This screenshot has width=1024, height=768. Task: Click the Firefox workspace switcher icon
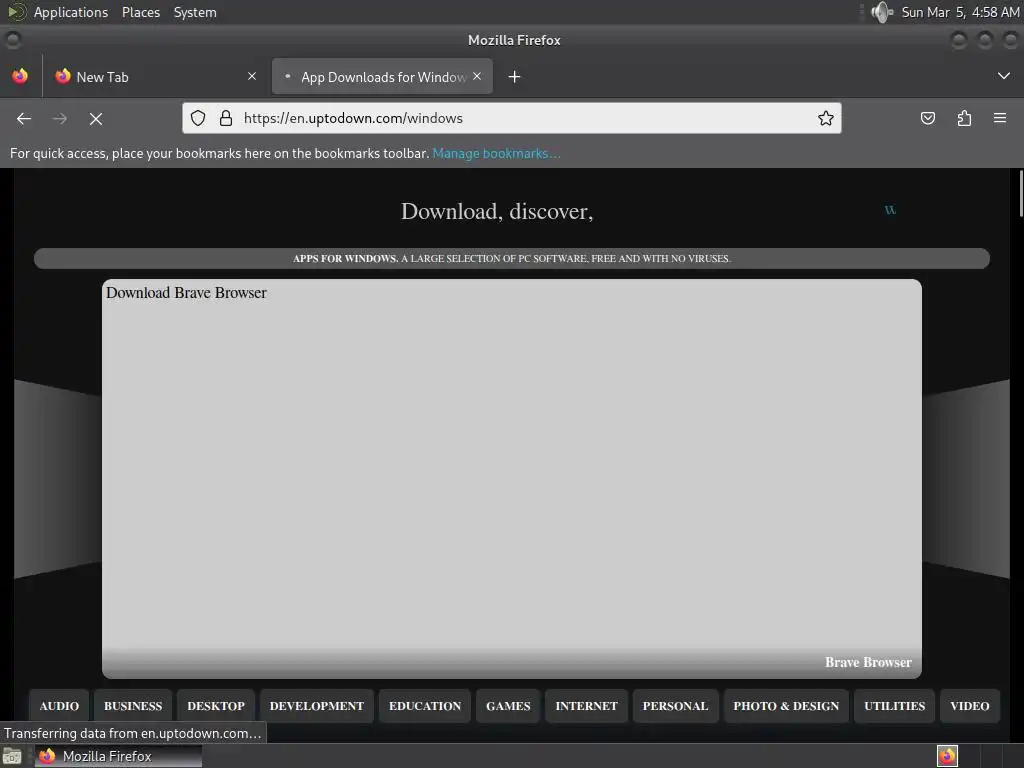pyautogui.click(x=947, y=756)
